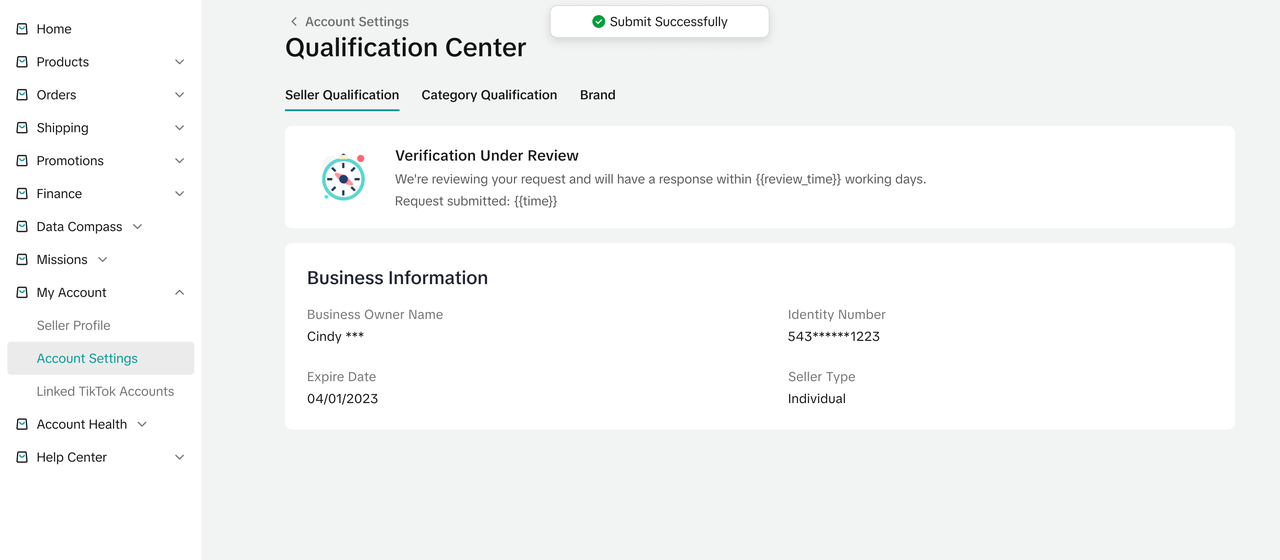Expand the Data Compass section chevron
1280x560 pixels.
click(138, 227)
